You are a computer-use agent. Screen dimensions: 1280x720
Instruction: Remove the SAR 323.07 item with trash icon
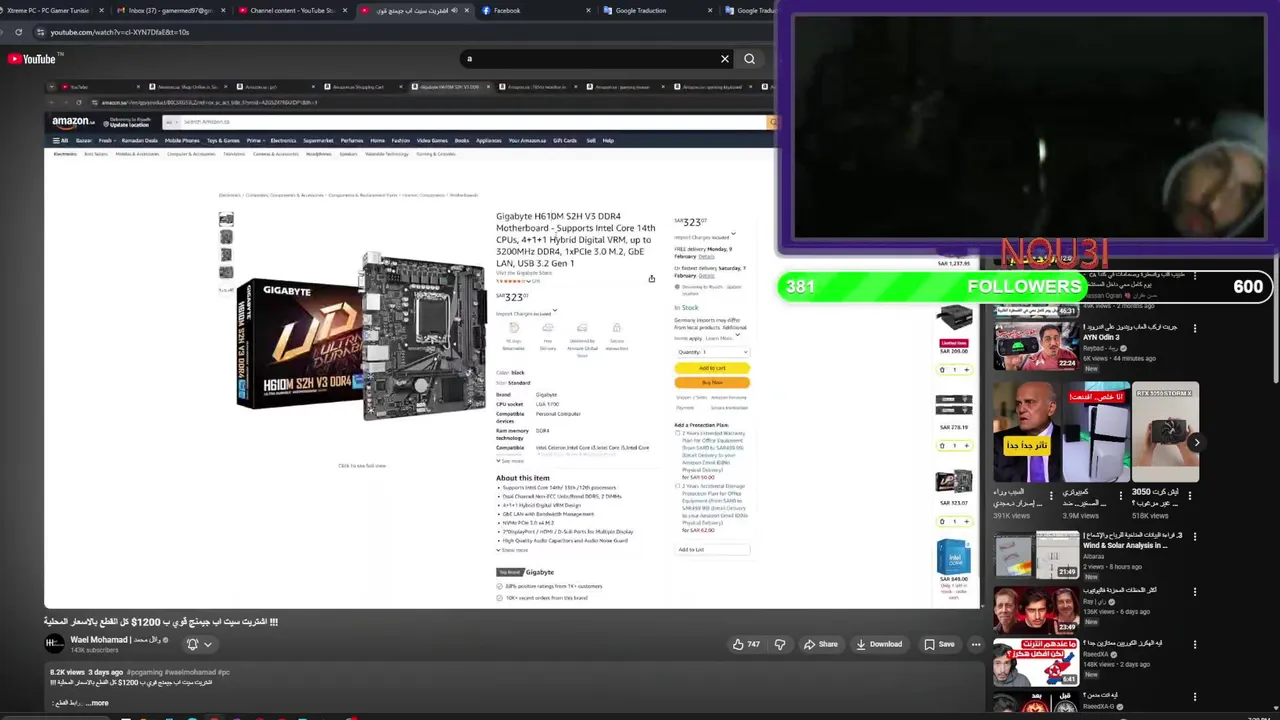pos(942,522)
